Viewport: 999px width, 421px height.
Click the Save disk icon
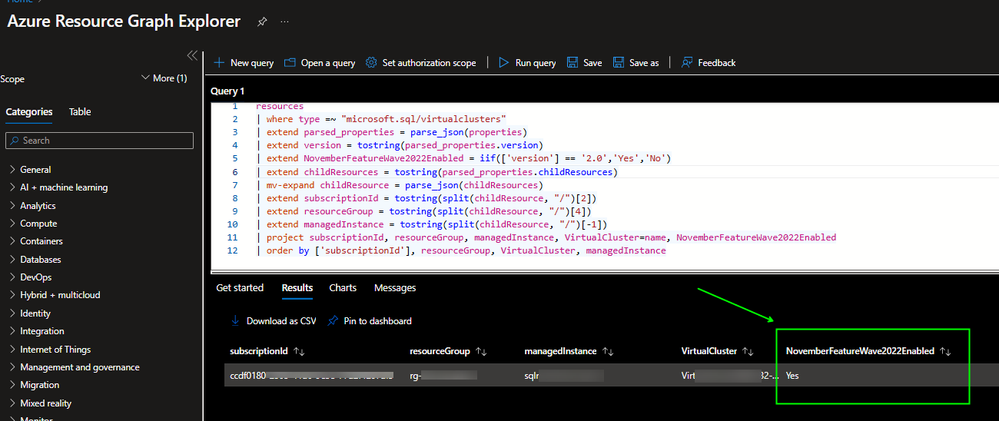(572, 62)
